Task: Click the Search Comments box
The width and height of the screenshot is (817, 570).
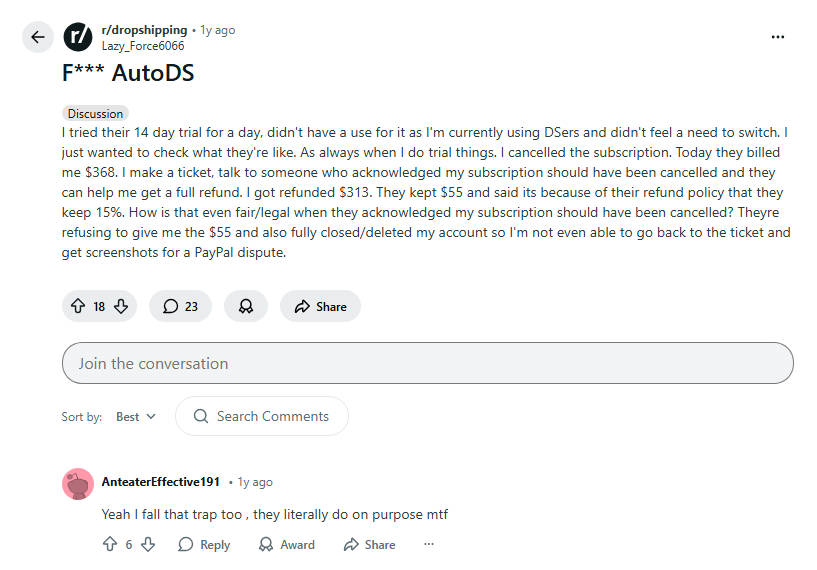Action: click(262, 416)
